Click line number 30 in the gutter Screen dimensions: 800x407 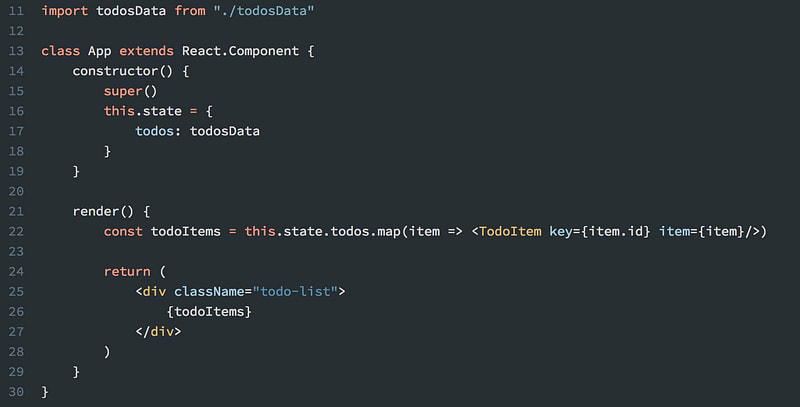click(x=16, y=392)
